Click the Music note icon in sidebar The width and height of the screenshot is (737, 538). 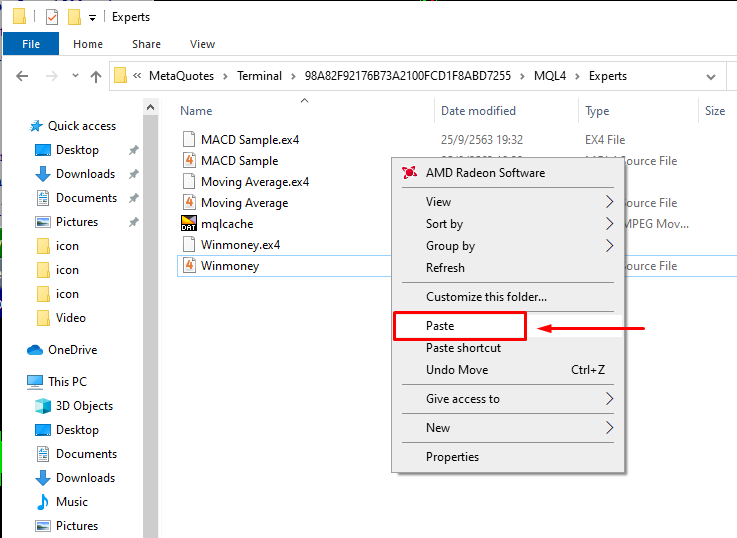coord(43,502)
